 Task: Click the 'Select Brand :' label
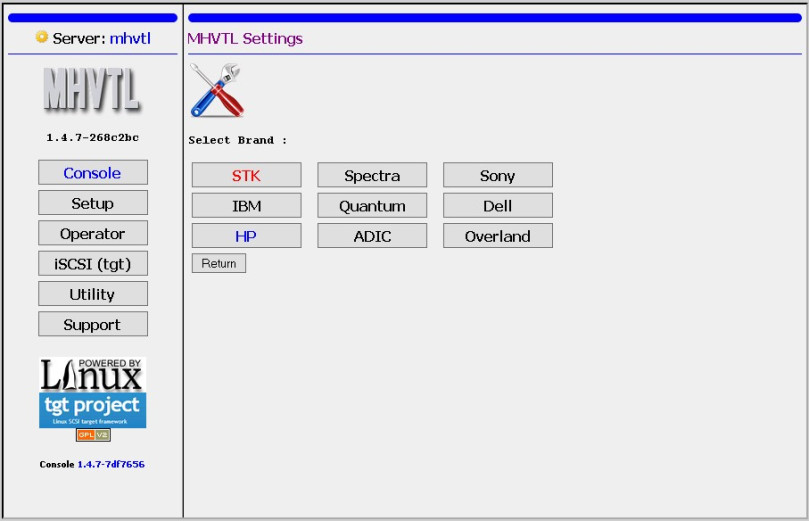click(x=237, y=140)
